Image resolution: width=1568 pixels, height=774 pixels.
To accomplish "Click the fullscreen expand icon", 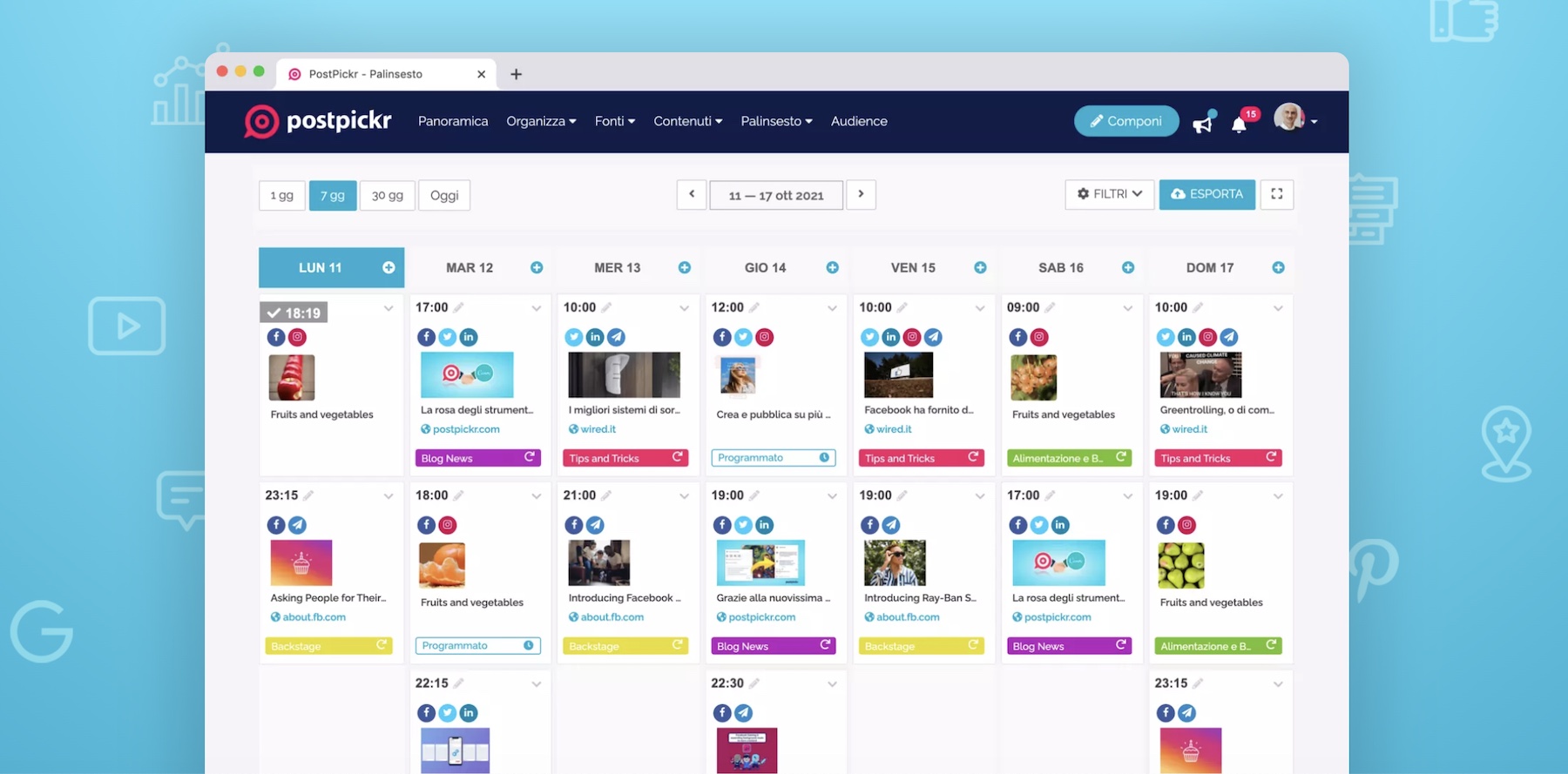I will point(1276,194).
